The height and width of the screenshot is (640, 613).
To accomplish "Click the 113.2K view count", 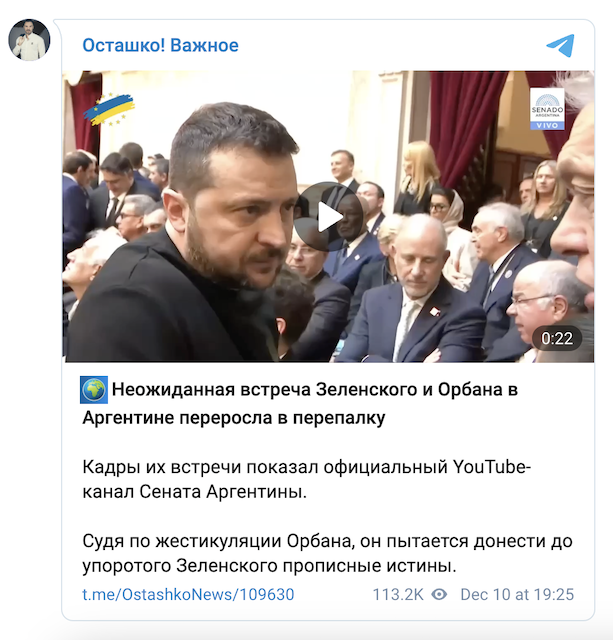I will point(398,594).
